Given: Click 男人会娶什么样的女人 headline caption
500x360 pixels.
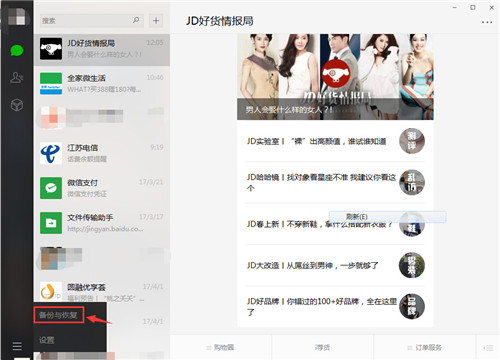Looking at the screenshot, I should (x=289, y=109).
